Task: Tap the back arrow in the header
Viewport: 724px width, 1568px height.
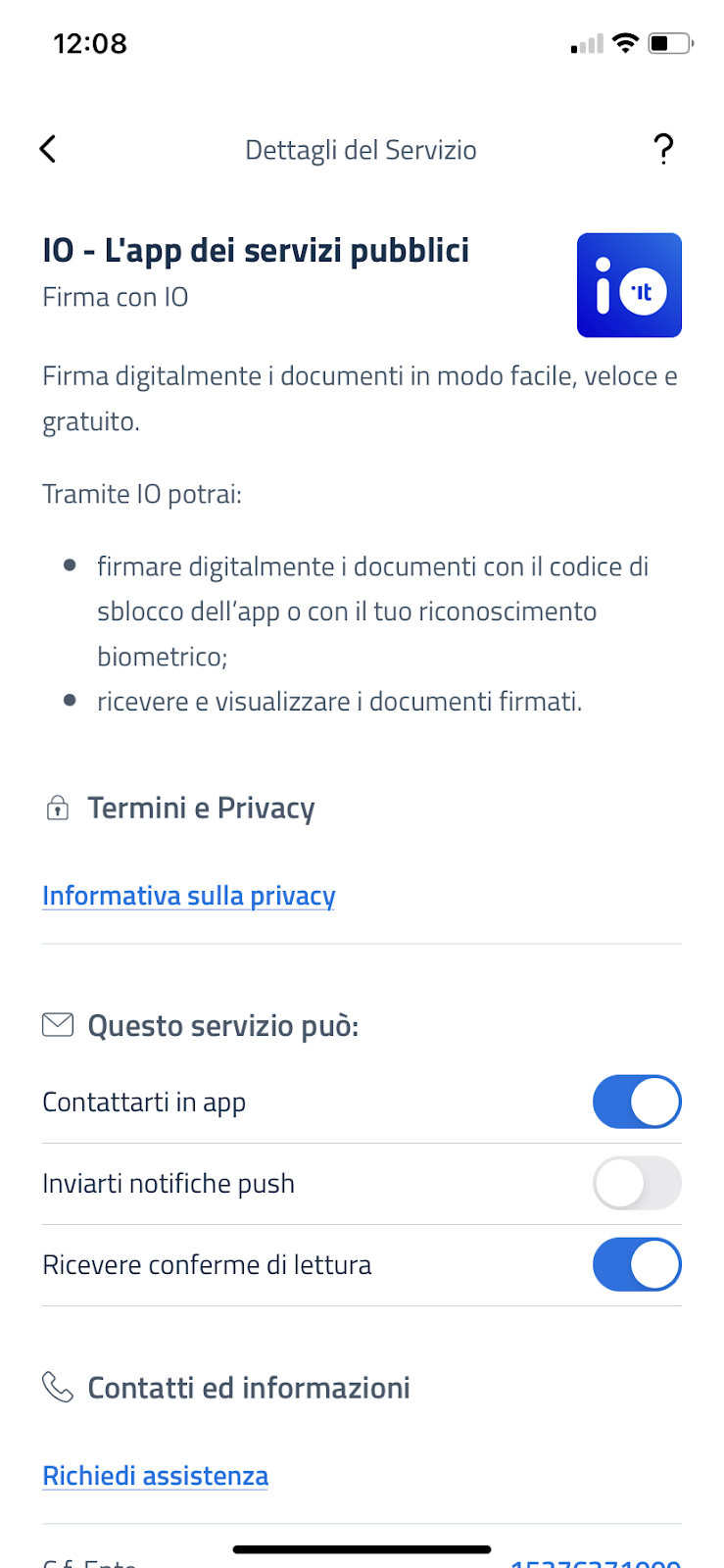Action: click(48, 149)
